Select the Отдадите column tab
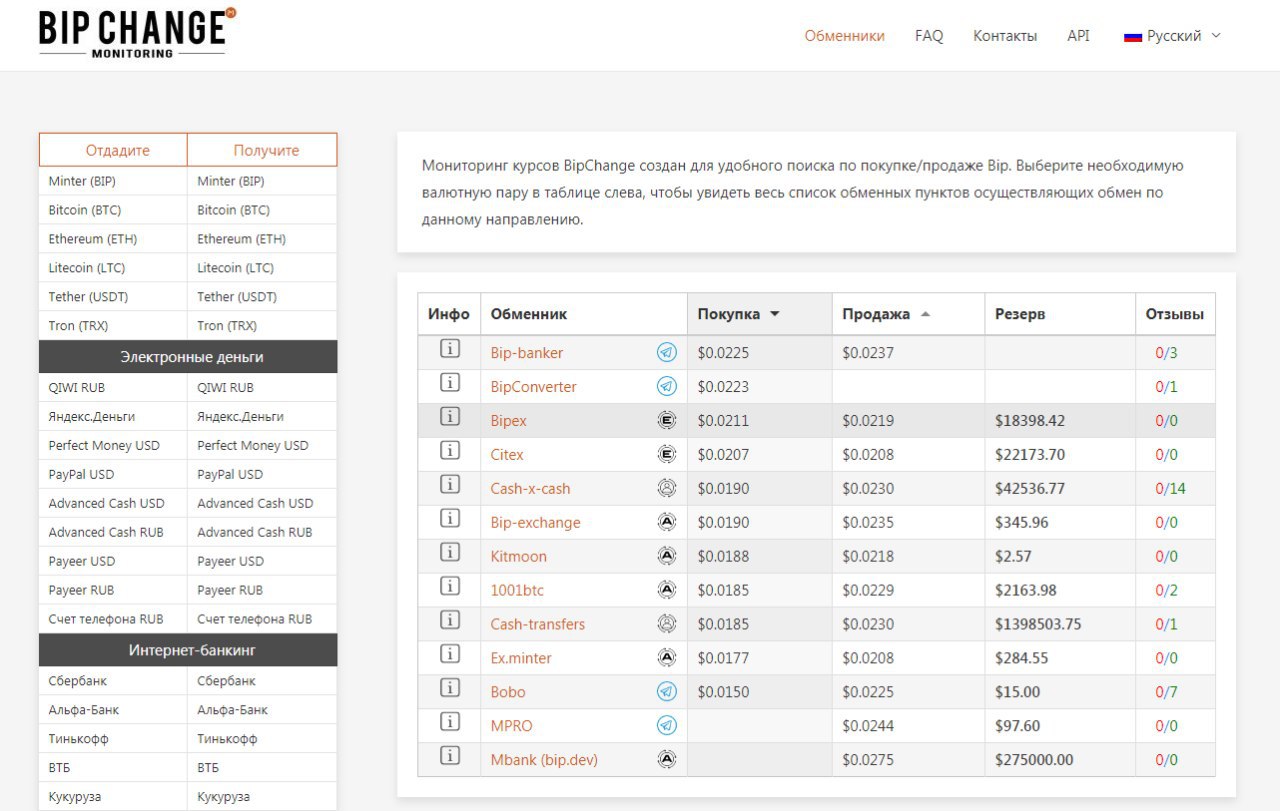This screenshot has height=811, width=1280. point(113,150)
